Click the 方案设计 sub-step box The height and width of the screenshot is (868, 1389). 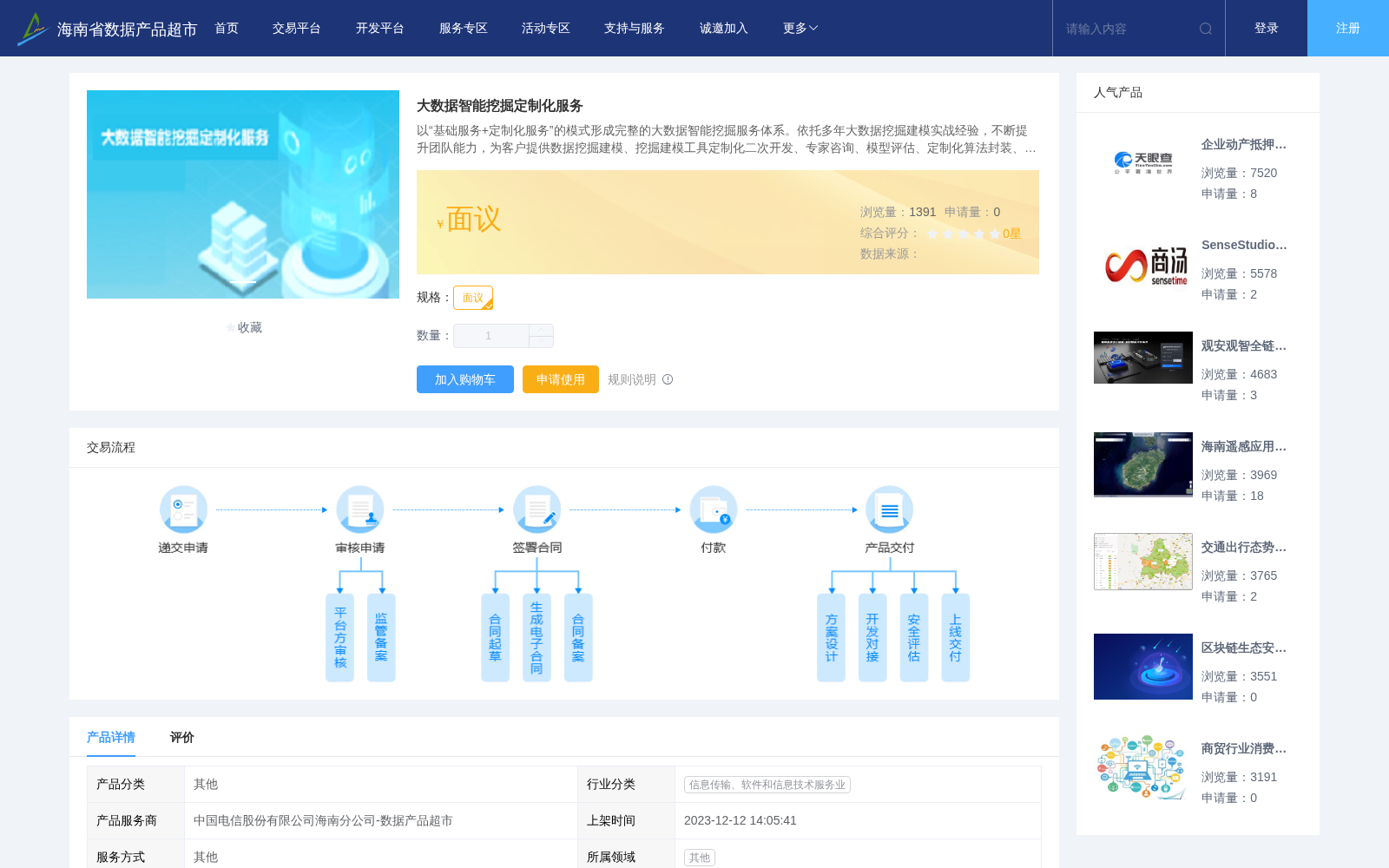[x=831, y=638]
